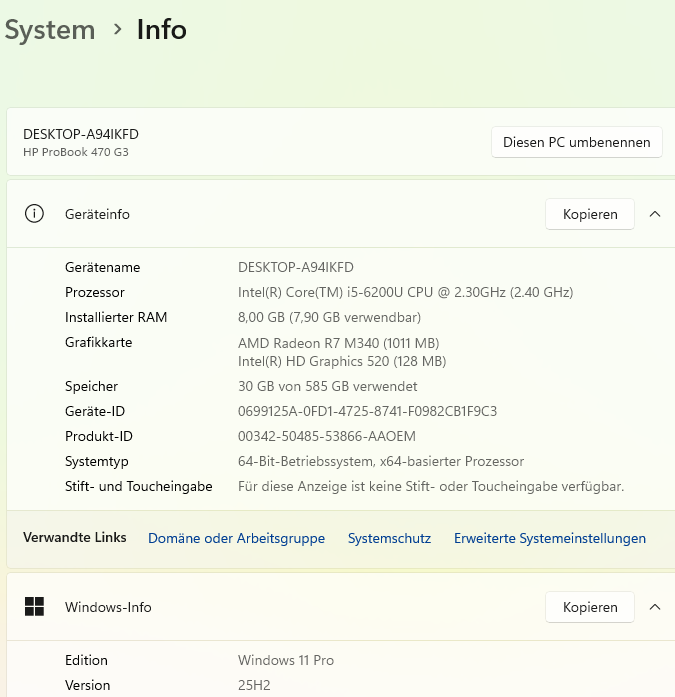The height and width of the screenshot is (697, 675).
Task: Open the Systemschutz link
Action: point(389,538)
